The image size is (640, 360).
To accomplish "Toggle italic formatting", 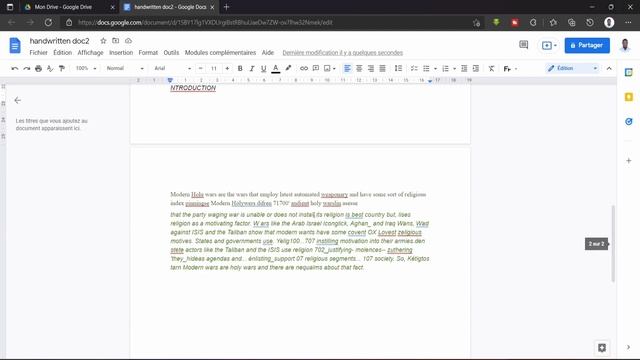I will point(252,69).
